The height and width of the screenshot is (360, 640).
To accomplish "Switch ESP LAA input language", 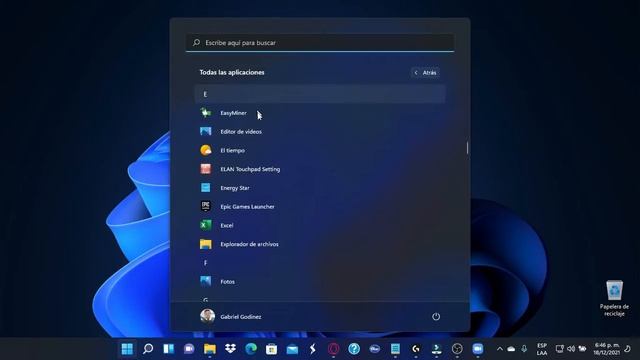I will pos(542,349).
